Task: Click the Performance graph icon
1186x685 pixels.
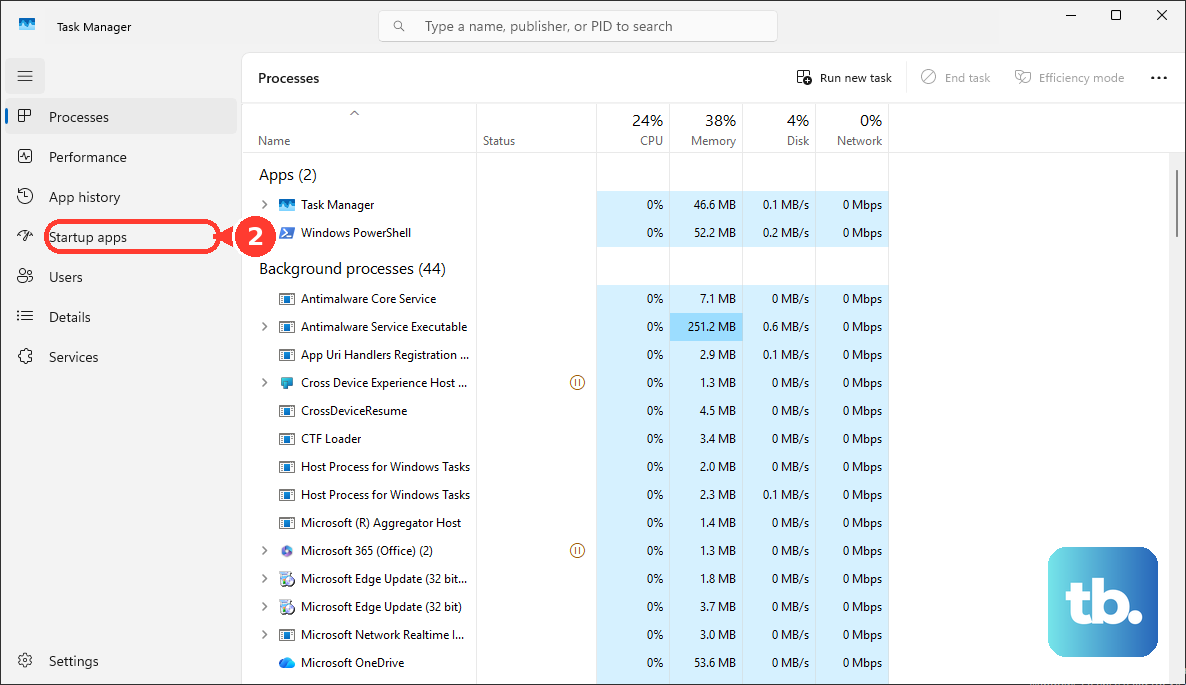Action: click(25, 157)
